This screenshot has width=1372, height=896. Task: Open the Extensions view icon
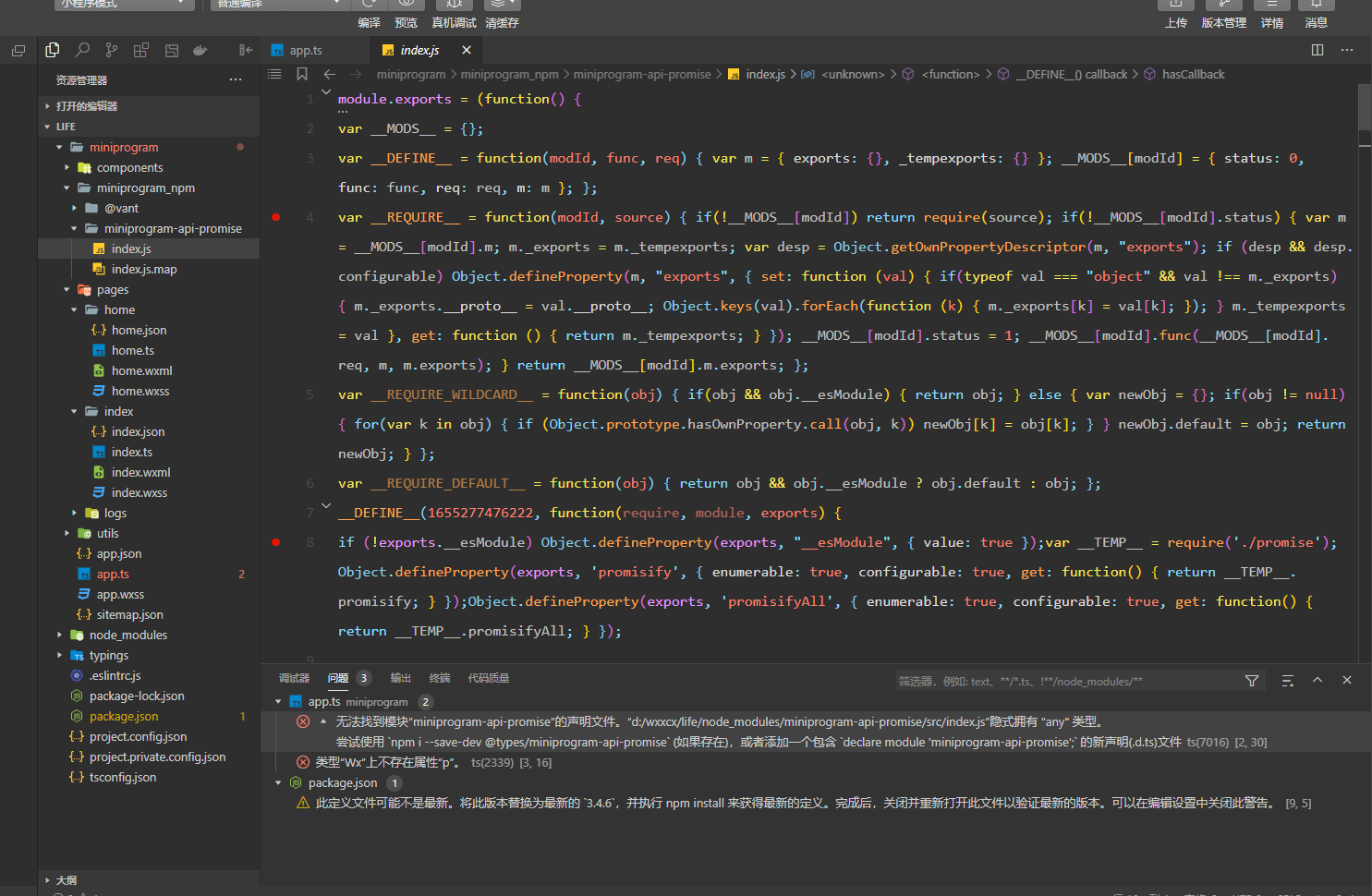click(x=141, y=50)
